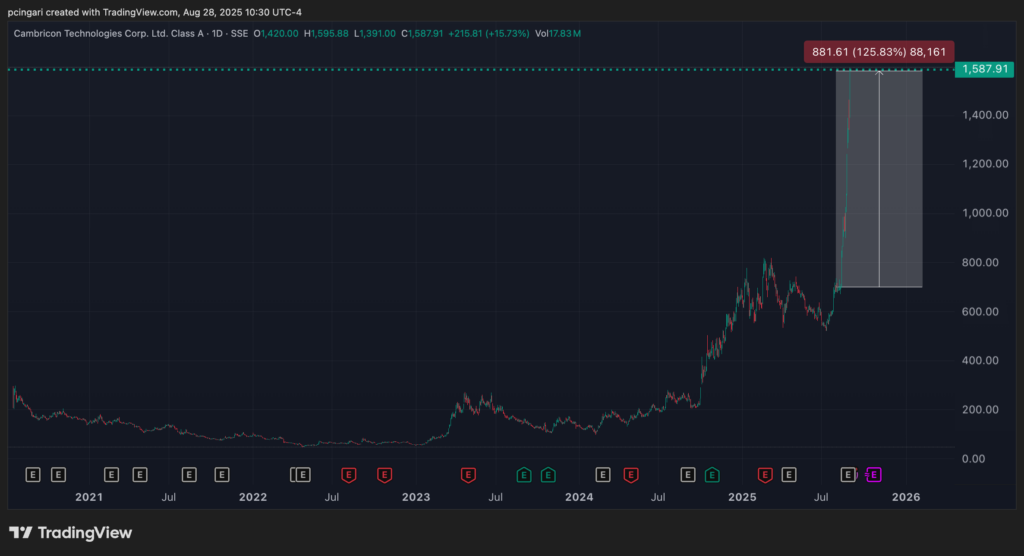Image resolution: width=1024 pixels, height=556 pixels.
Task: Open gray earnings marker just after 2024 label
Action: (x=603, y=475)
